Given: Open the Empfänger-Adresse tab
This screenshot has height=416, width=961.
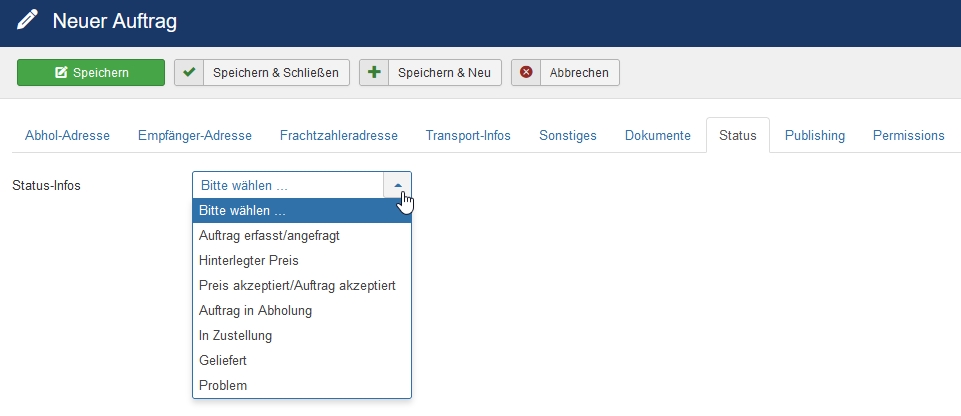Looking at the screenshot, I should click(195, 135).
